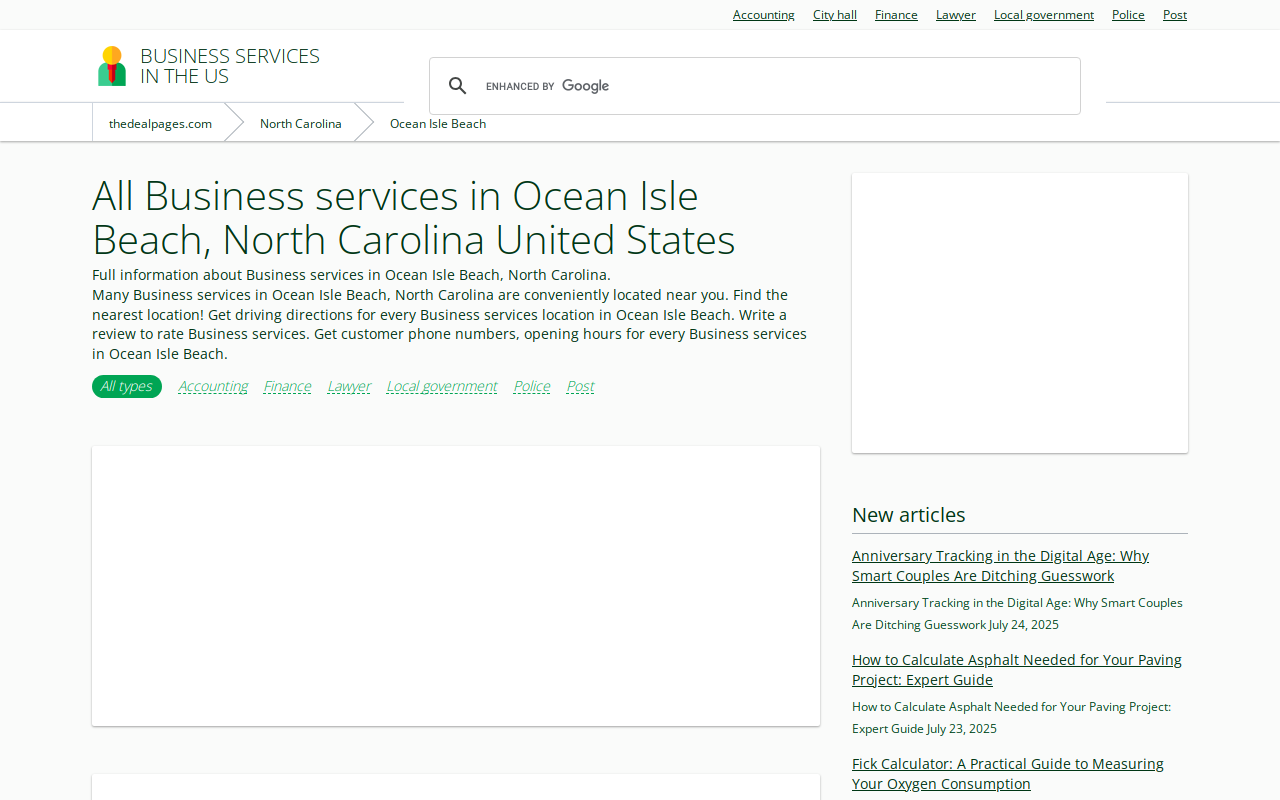Screen dimensions: 1280x800
Task: Open the Fick Calculator article link
Action: click(1008, 774)
